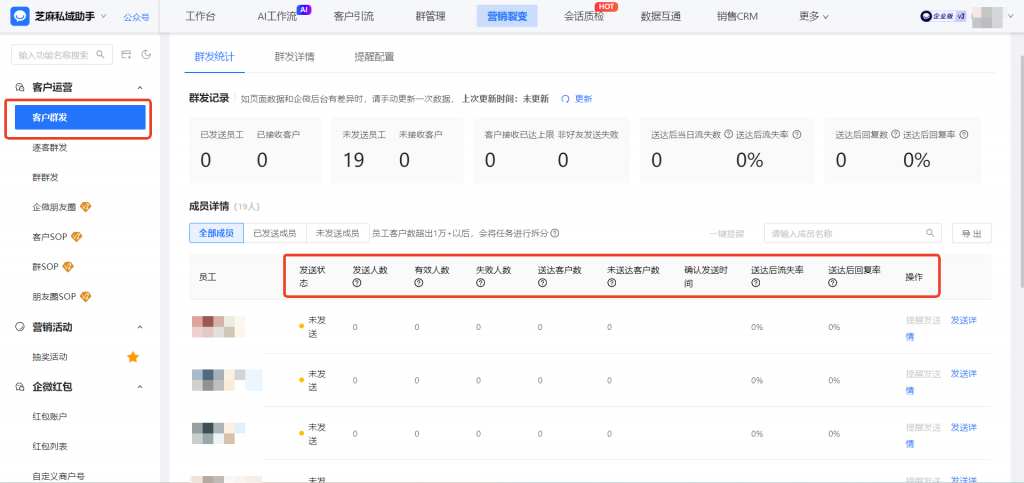Click help icon next to 送达后回复率 stat card
Screen dimensions: 1024x483
coord(964,135)
